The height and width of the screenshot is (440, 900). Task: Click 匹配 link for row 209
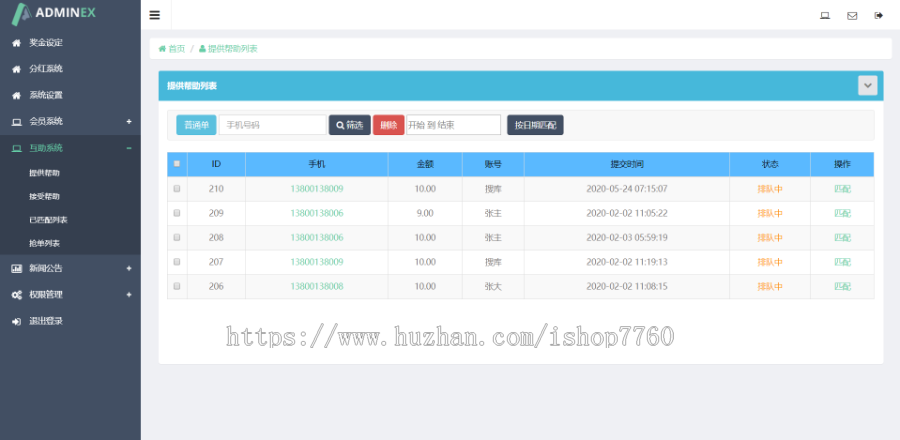point(842,213)
